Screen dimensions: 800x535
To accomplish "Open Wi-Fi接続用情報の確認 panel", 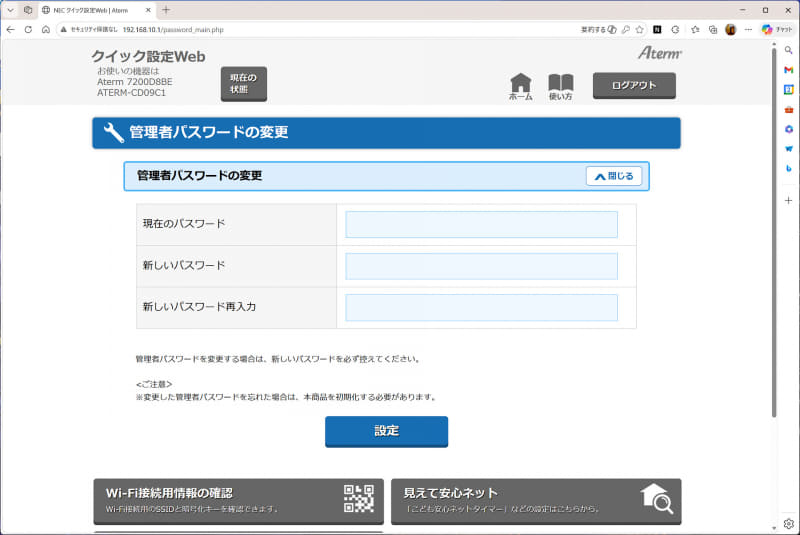I will [238, 501].
